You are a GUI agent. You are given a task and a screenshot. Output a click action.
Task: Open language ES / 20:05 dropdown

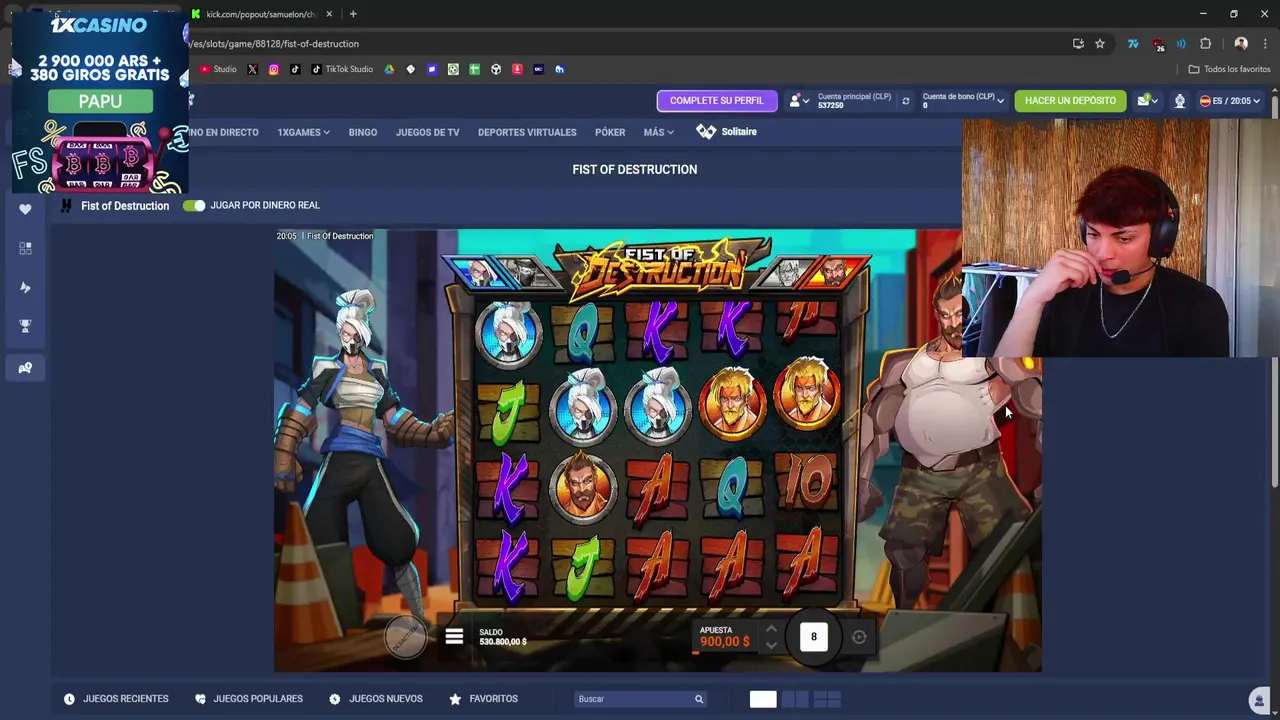point(1229,101)
